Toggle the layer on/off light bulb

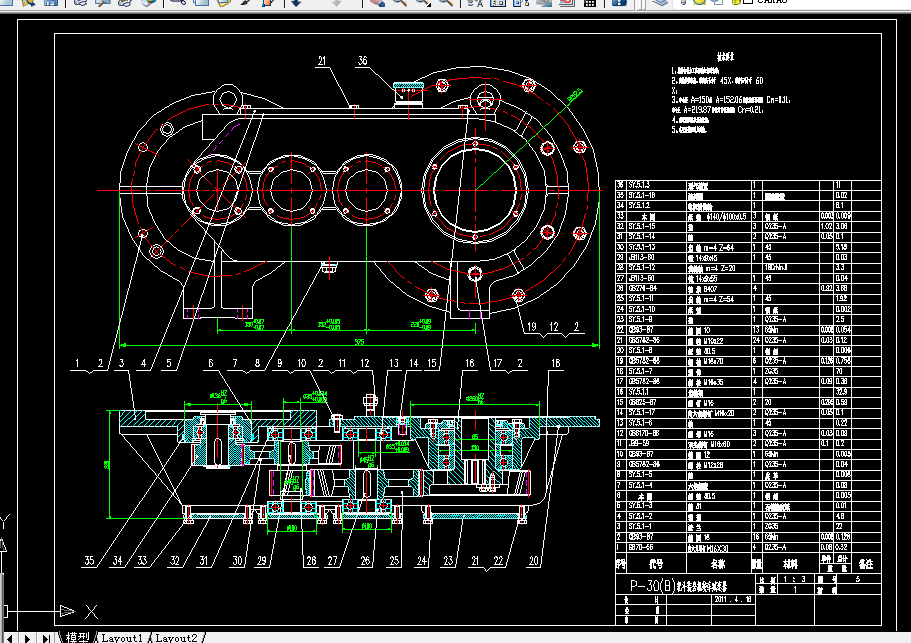684,2
